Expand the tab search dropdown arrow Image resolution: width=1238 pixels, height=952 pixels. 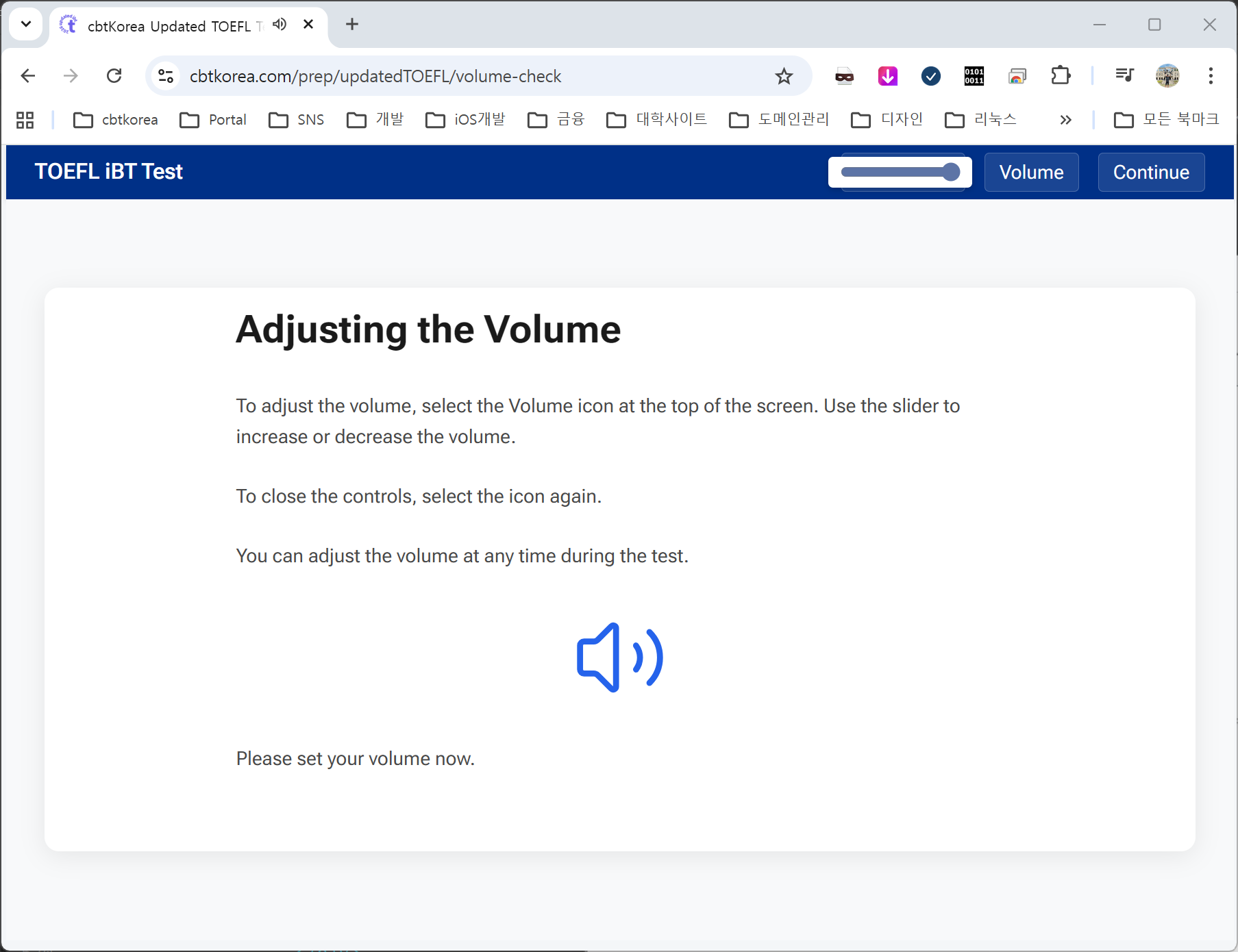pos(26,25)
